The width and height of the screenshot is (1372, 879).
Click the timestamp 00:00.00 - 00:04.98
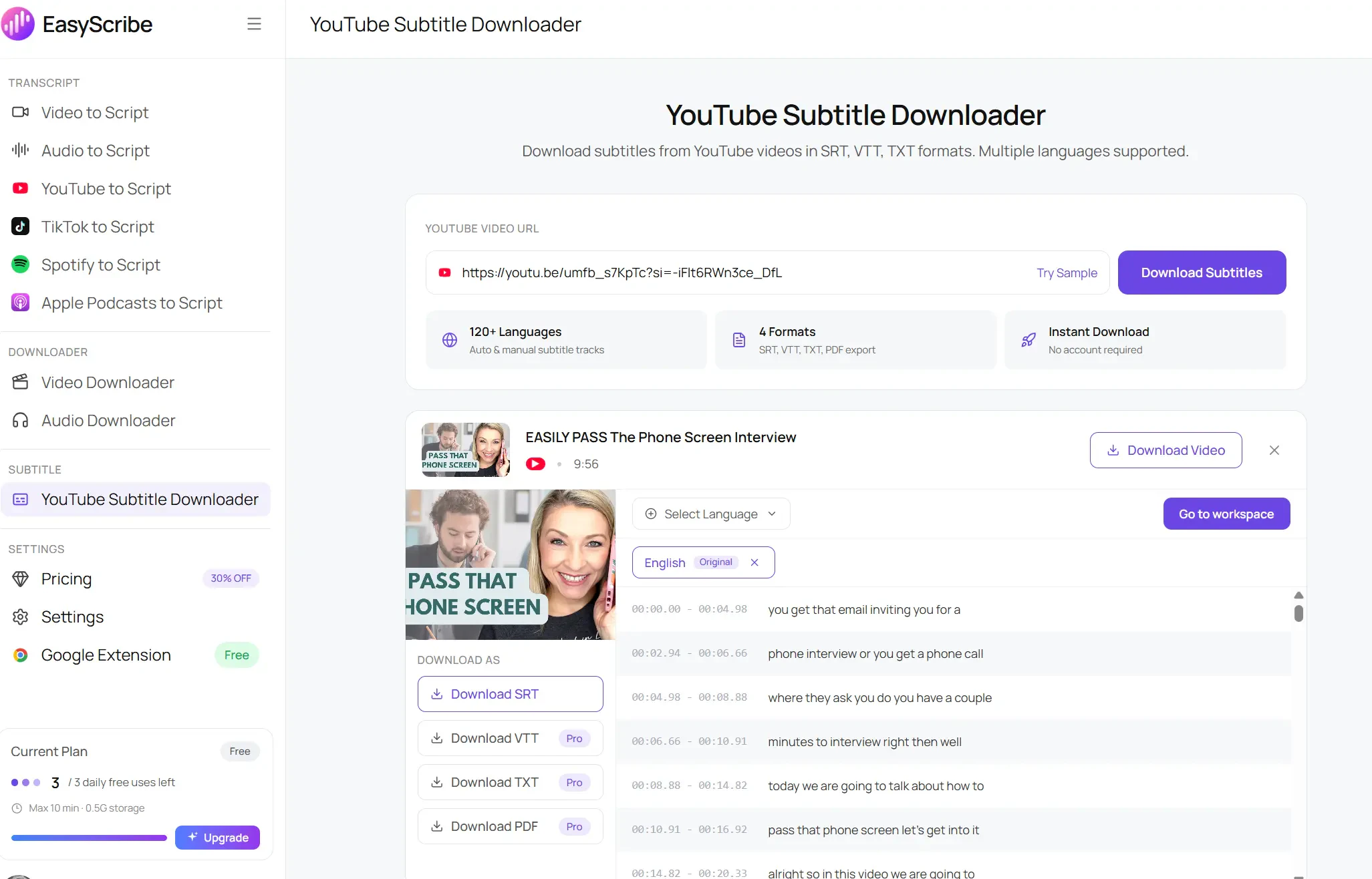pyautogui.click(x=689, y=609)
